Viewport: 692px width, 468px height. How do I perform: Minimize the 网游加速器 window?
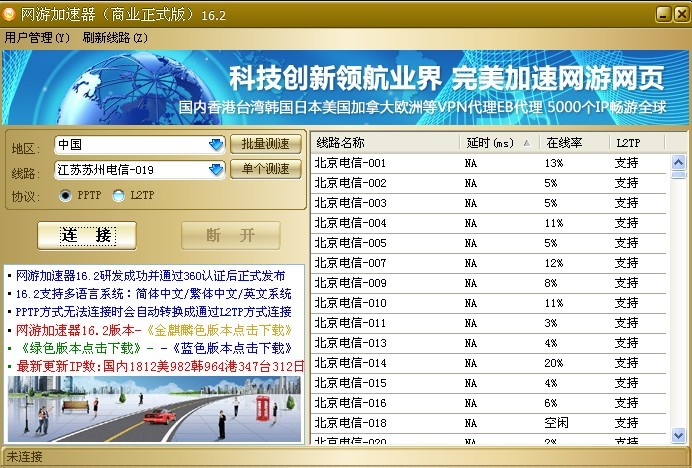[x=663, y=15]
